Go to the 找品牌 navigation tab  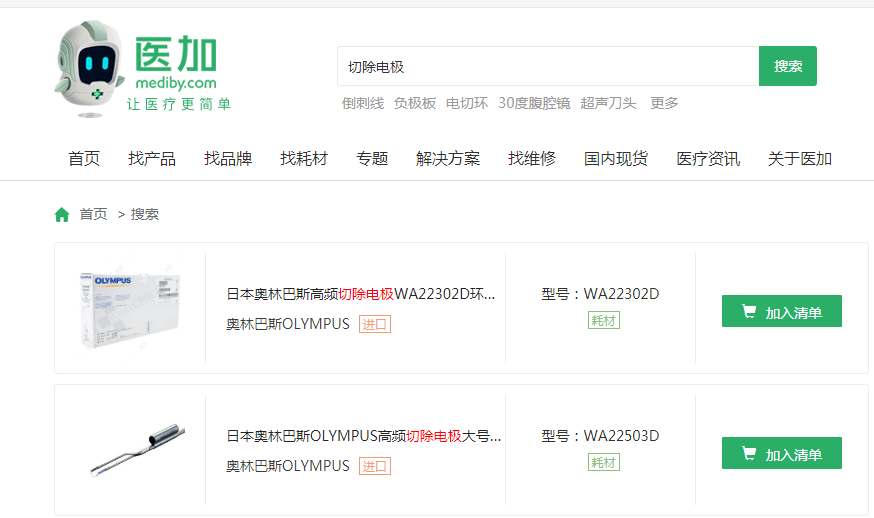tap(228, 159)
